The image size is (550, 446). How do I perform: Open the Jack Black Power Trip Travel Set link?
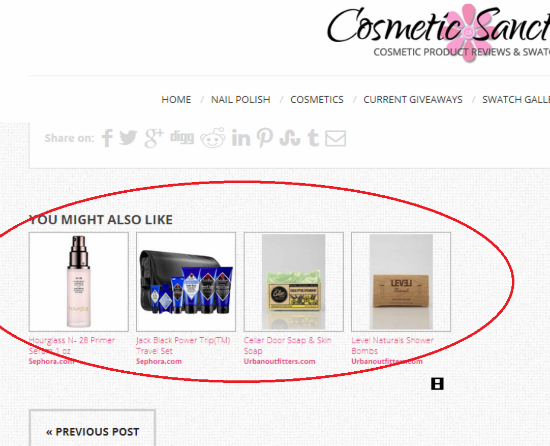pos(183,345)
